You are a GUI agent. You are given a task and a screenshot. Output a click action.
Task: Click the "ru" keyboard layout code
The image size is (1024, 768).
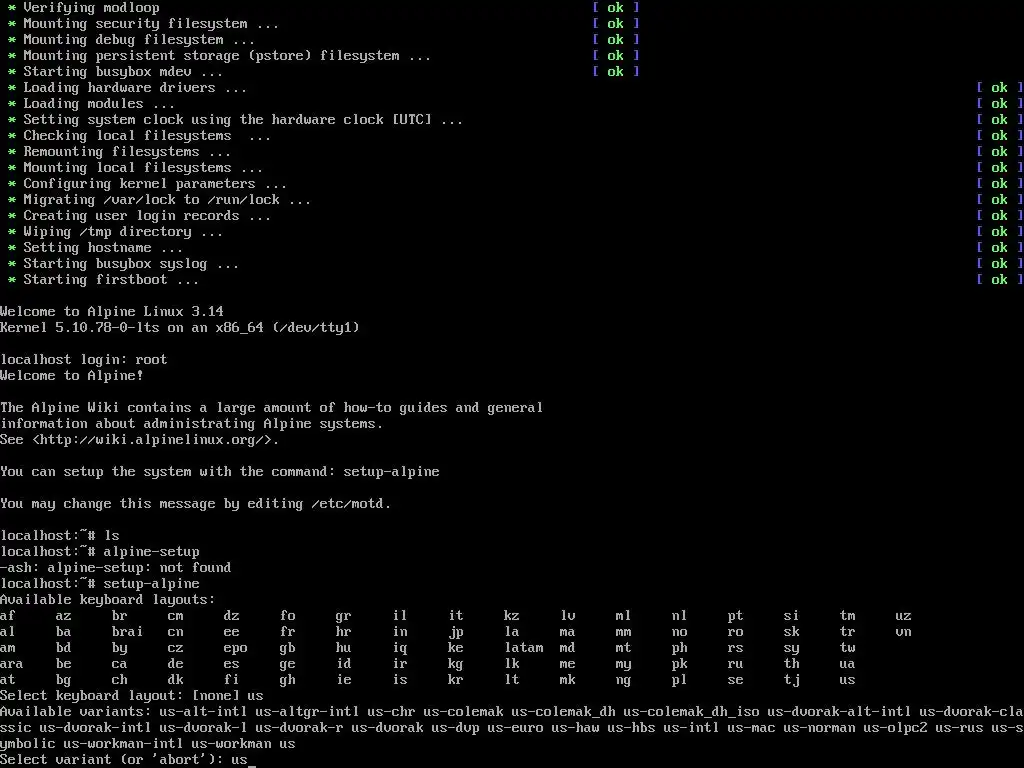(735, 664)
